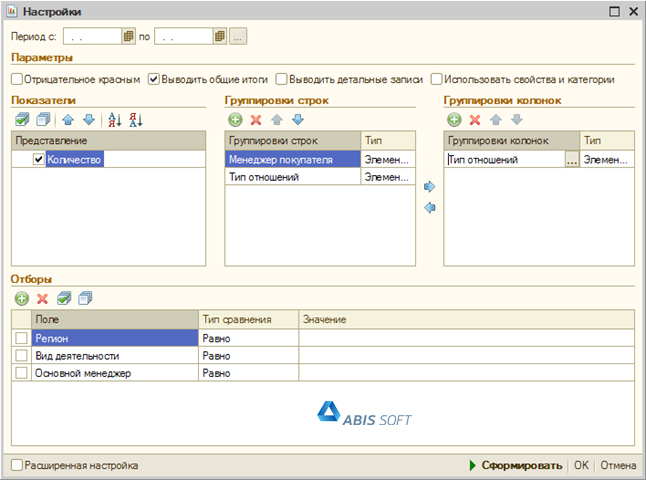Move grouping to rows with left arrow
The image size is (646, 480).
coord(429,207)
